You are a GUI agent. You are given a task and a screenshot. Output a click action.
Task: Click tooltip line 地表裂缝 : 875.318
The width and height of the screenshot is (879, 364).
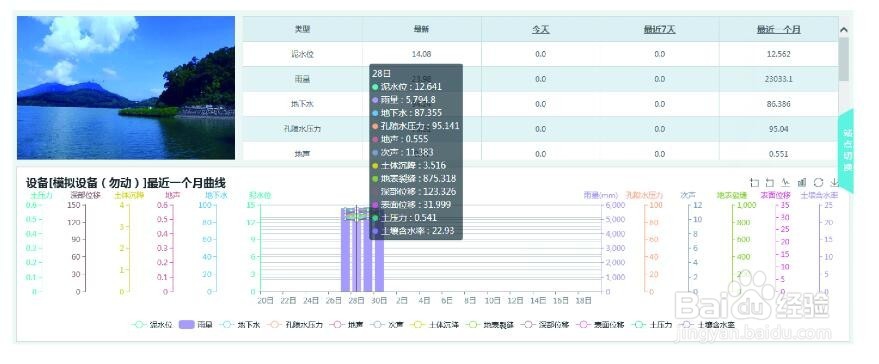(414, 178)
